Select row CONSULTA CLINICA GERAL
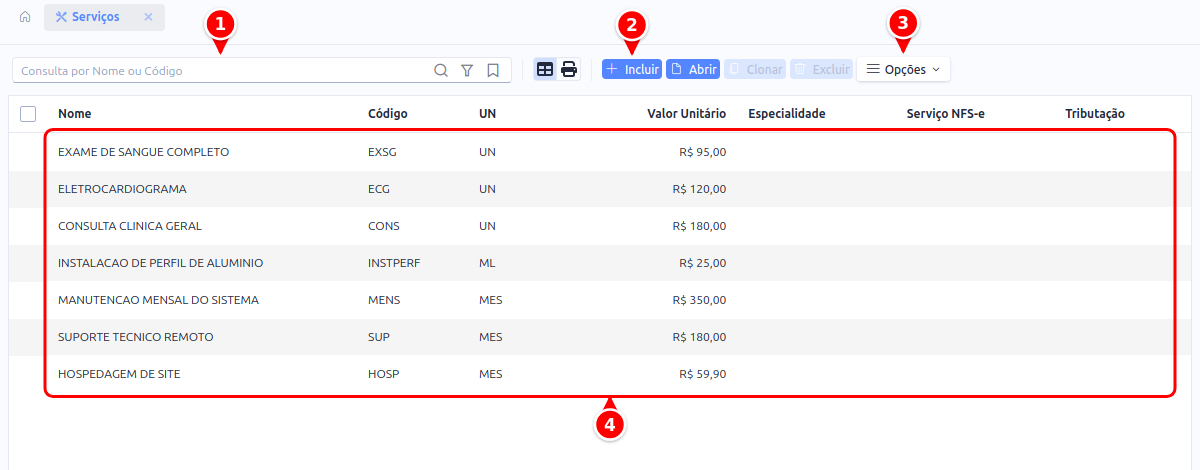 600,226
